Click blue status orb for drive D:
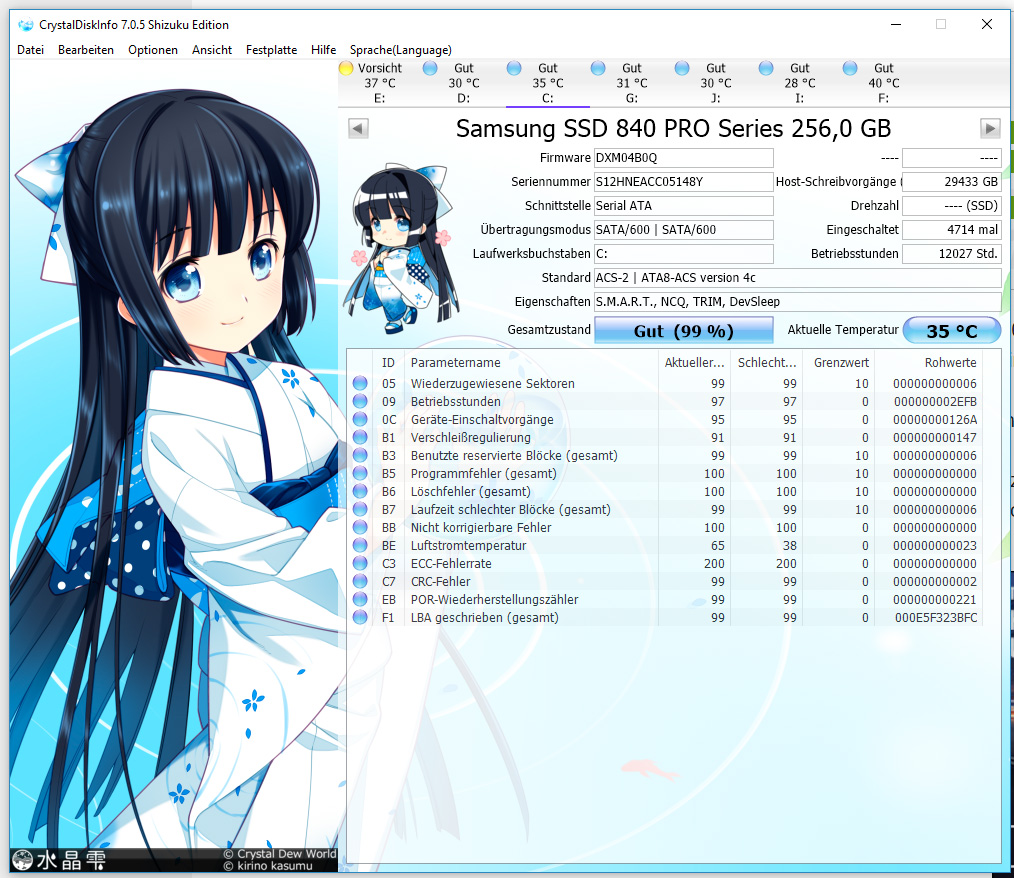This screenshot has width=1014, height=878. tap(430, 68)
